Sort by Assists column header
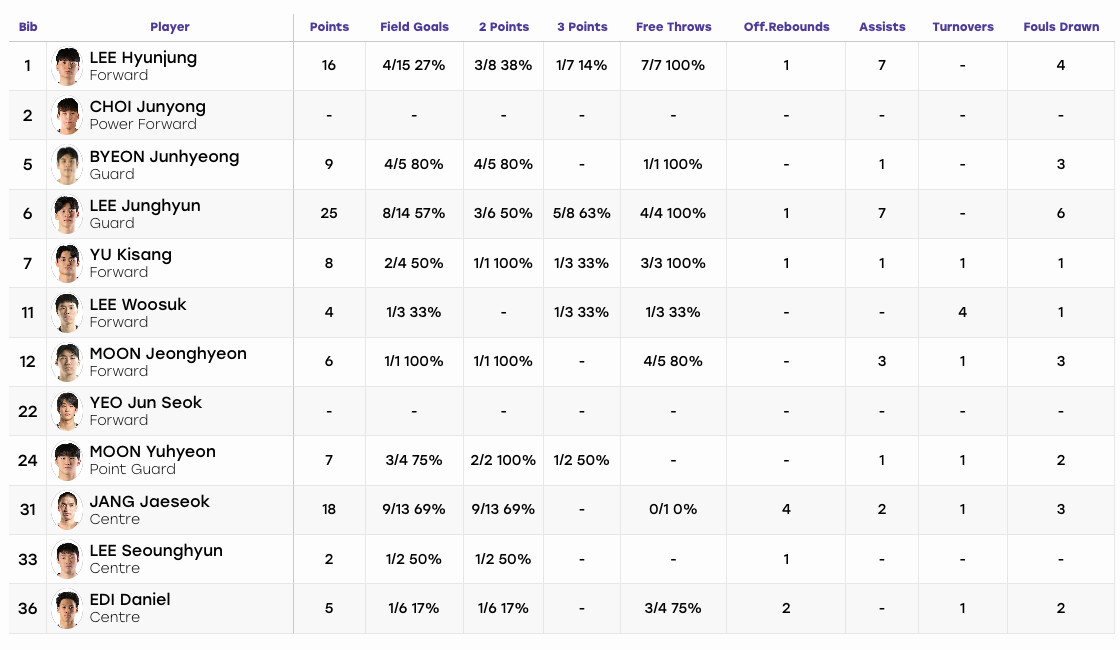Screen dimensions: 1120x650 [x=882, y=26]
